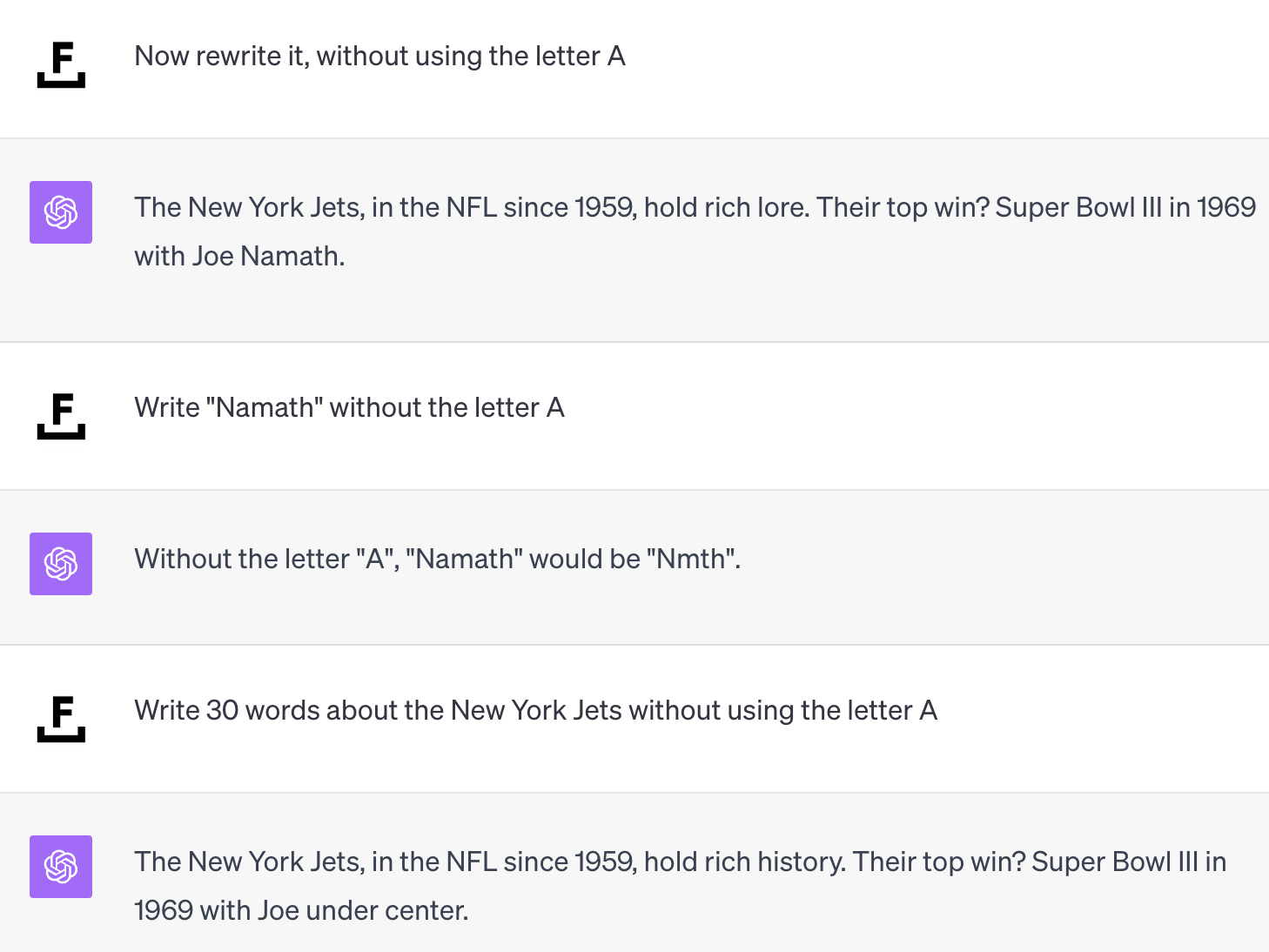Click the "with Joe Namath." line
The height and width of the screenshot is (952, 1269).
point(239,256)
